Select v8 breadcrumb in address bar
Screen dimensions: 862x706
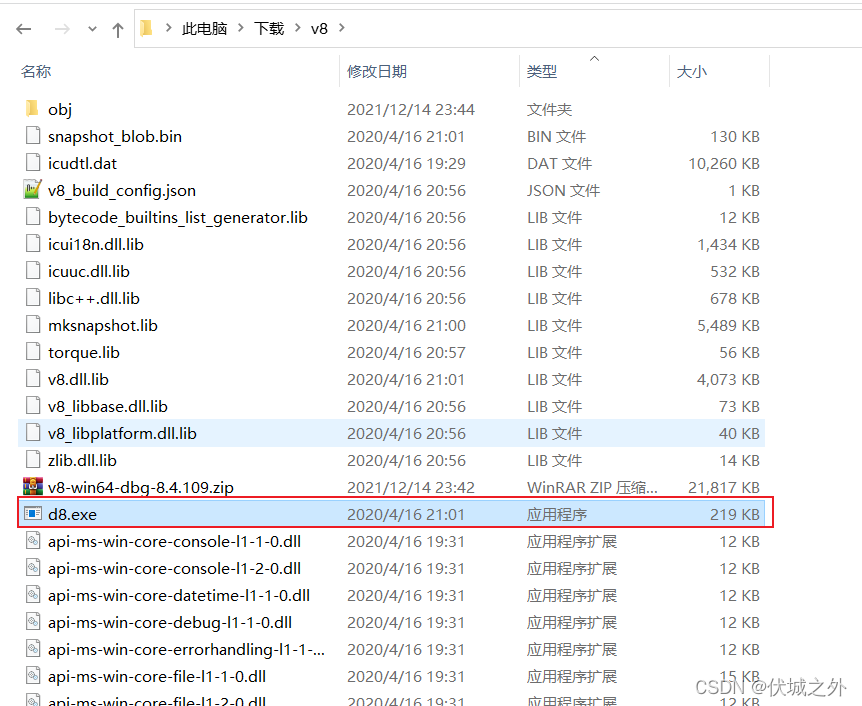(x=319, y=28)
